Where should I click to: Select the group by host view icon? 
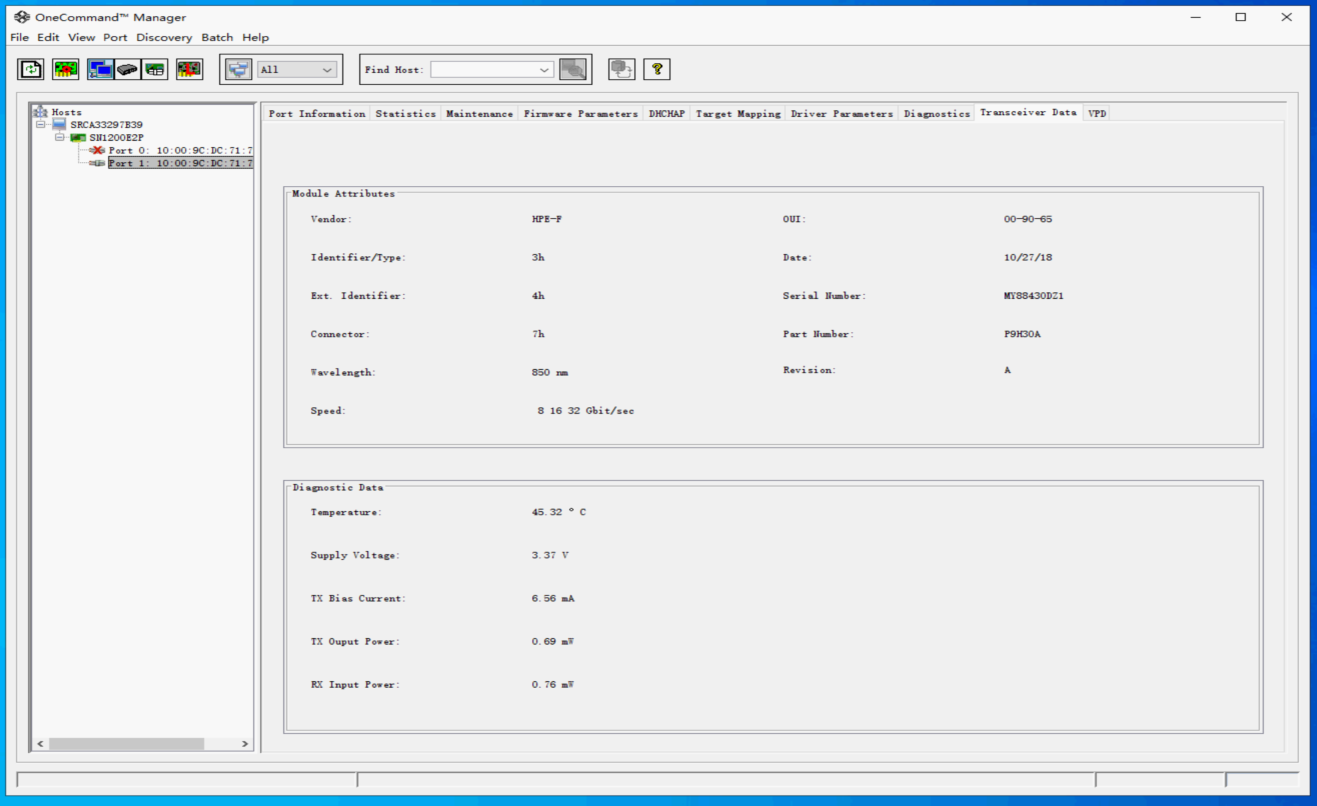pyautogui.click(x=100, y=69)
